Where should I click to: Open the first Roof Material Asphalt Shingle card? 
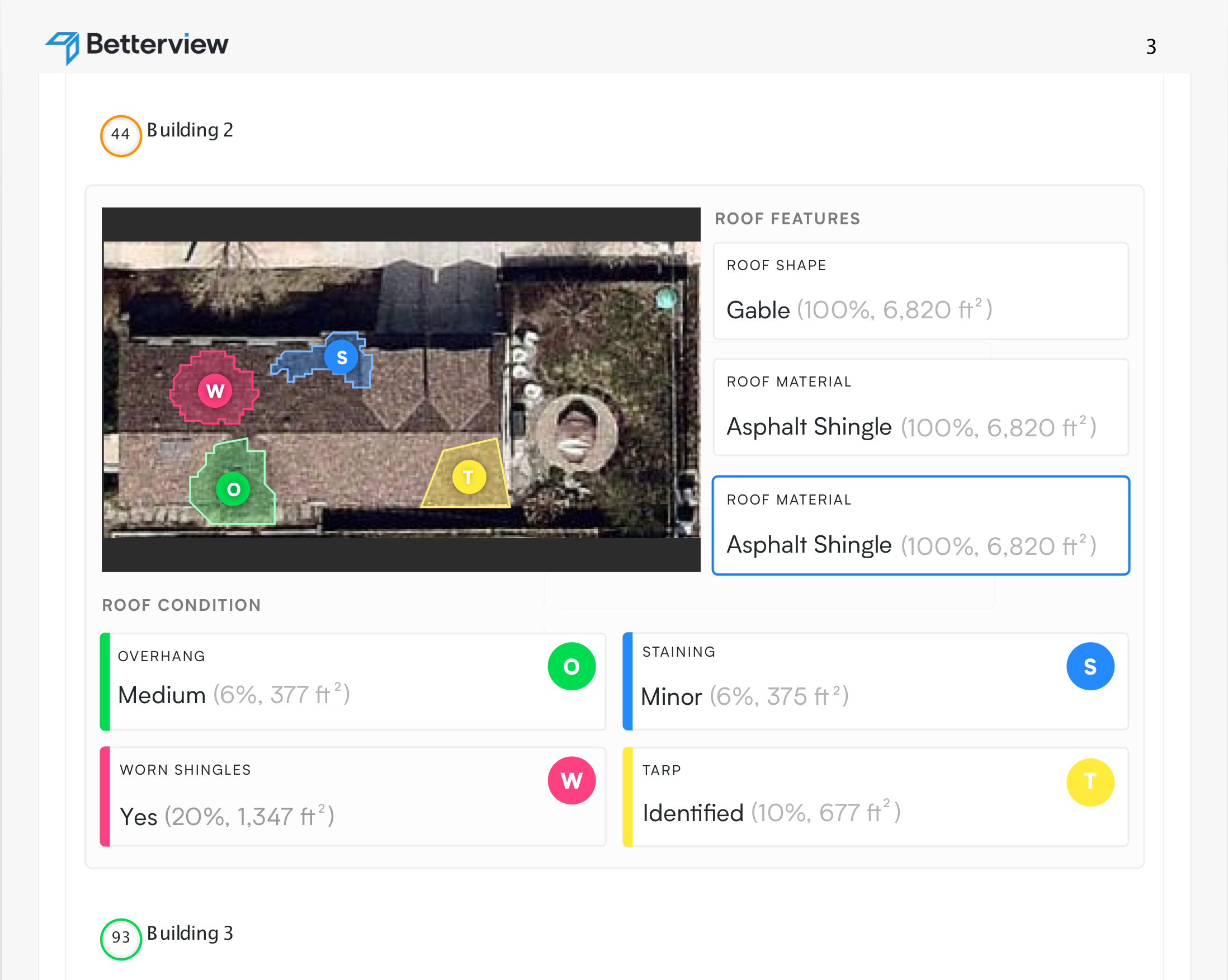(x=920, y=407)
